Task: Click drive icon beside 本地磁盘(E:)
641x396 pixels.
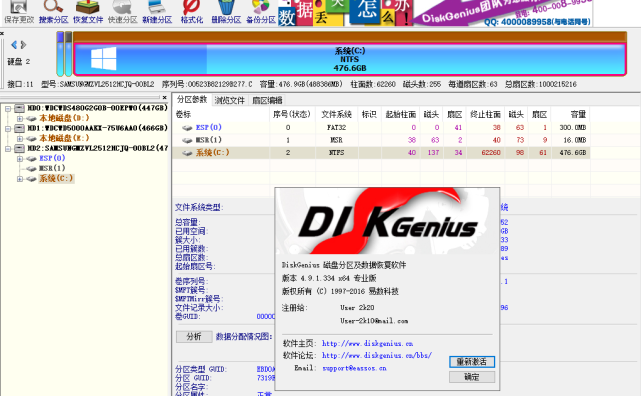Action: (31, 139)
